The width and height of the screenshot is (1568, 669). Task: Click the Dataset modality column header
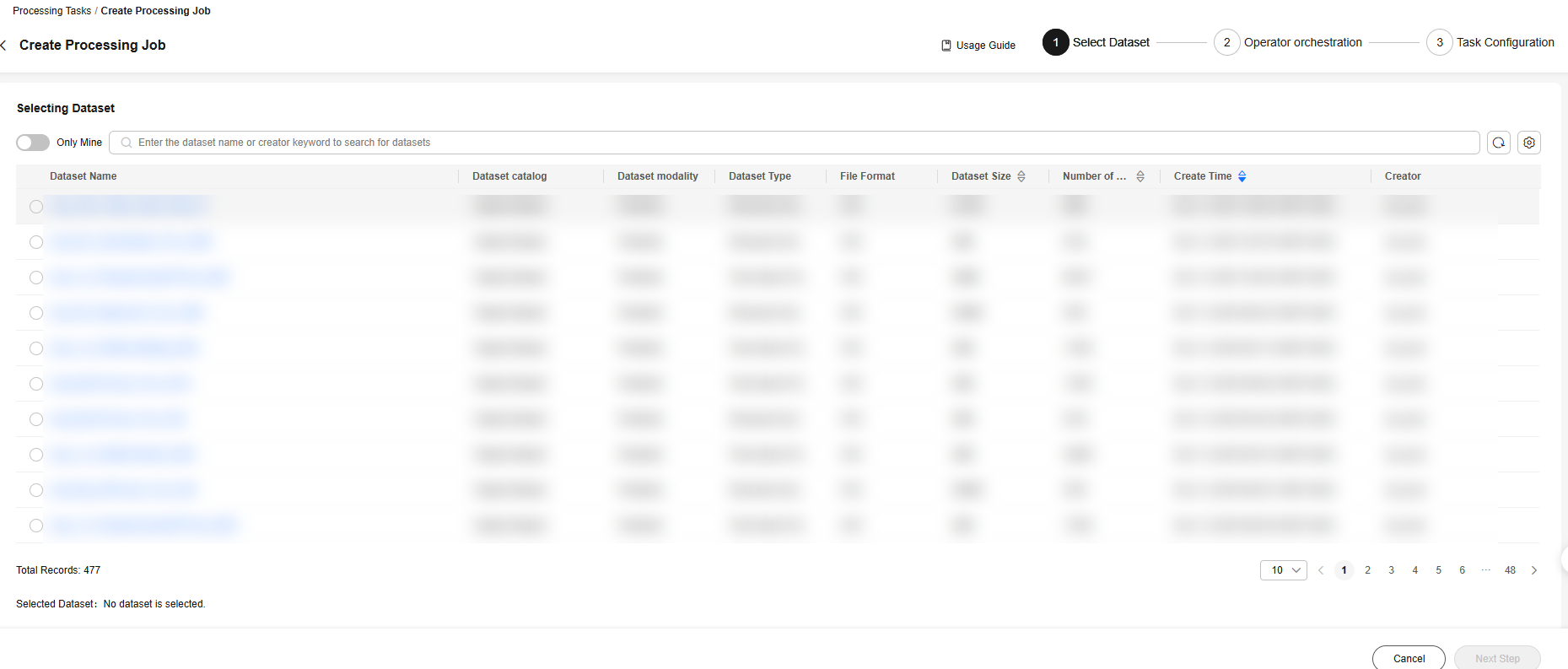pyautogui.click(x=658, y=176)
